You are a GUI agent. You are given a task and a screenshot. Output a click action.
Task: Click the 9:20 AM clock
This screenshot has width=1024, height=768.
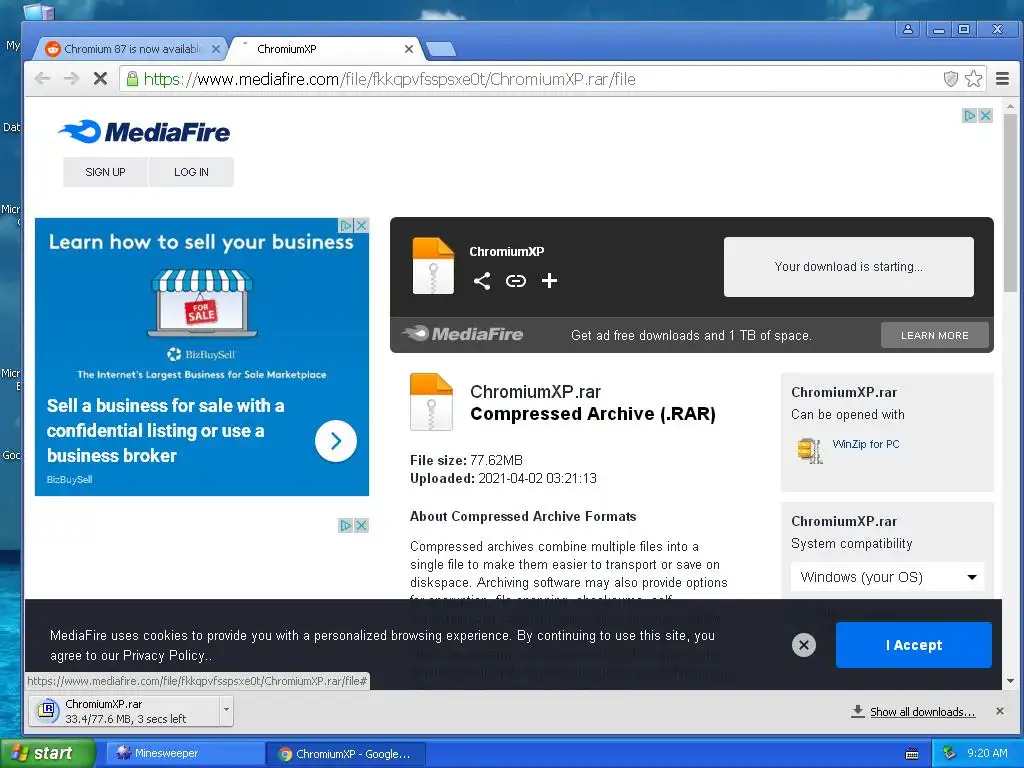pos(987,753)
